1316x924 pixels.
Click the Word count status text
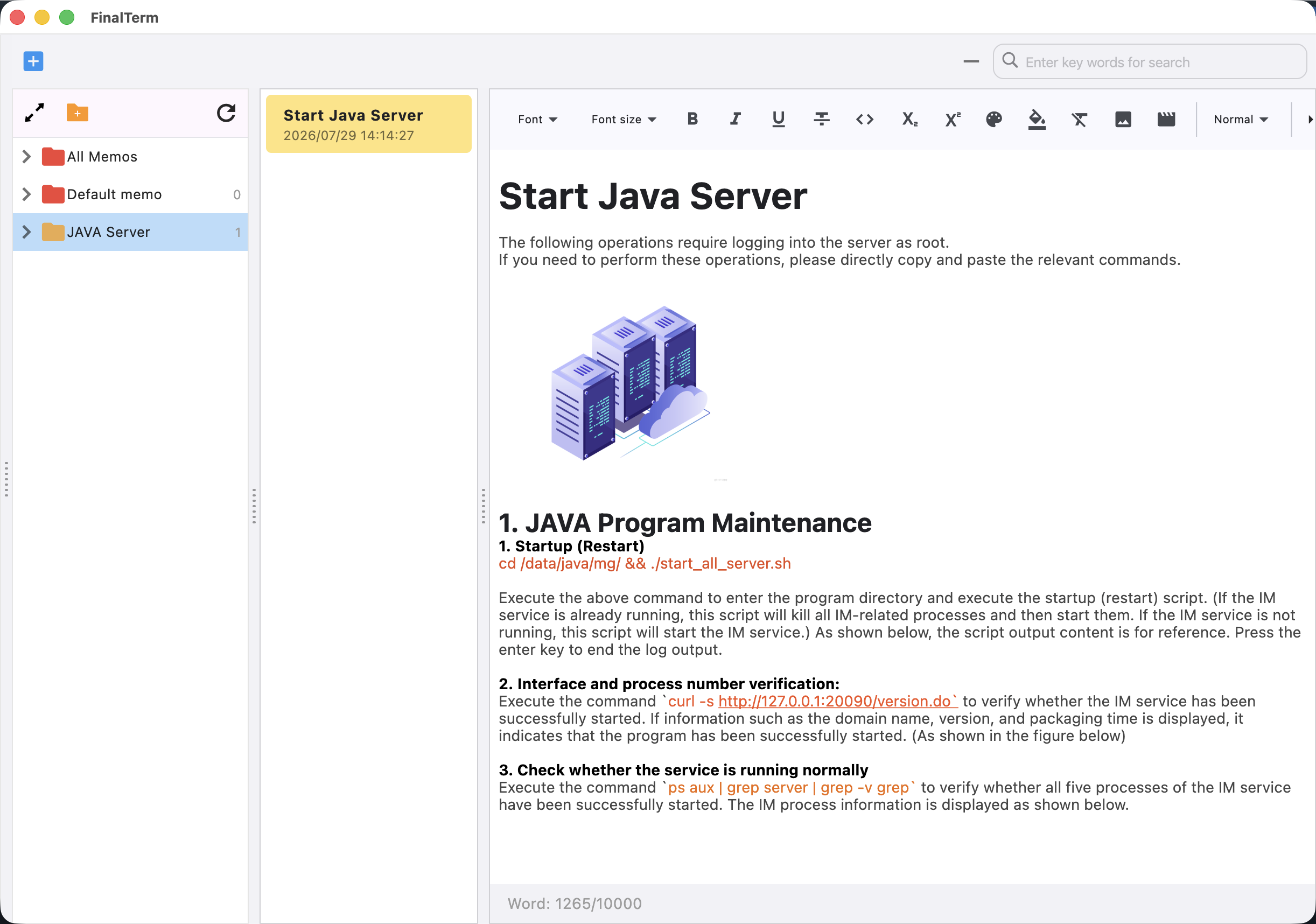coord(575,904)
